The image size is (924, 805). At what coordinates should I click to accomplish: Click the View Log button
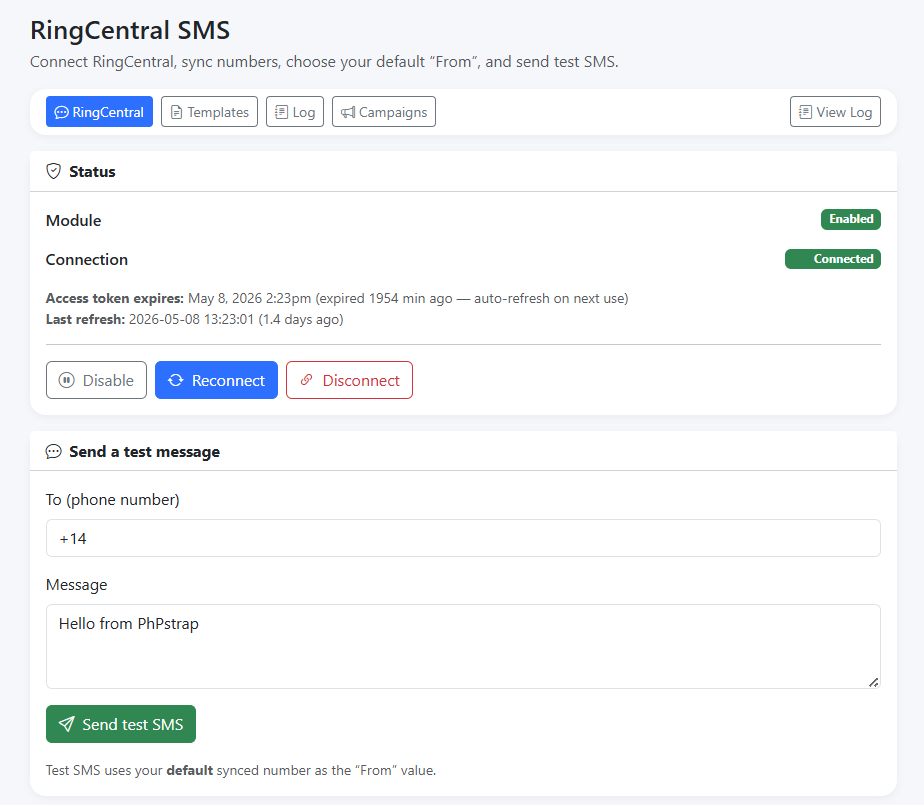tap(835, 111)
